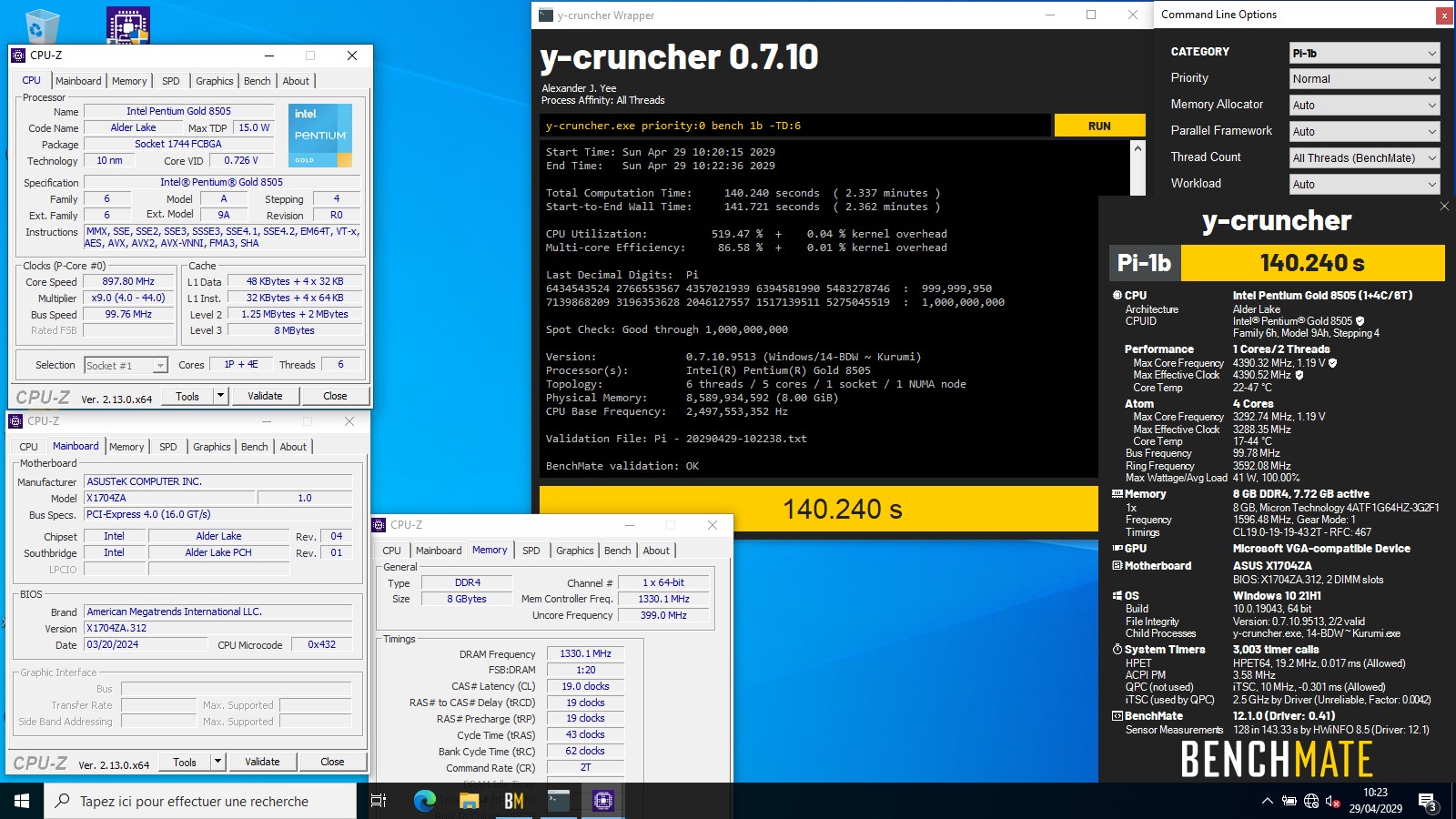Viewport: 1456px width, 819px height.
Task: Switch to the console window taskbar icon
Action: coord(559,801)
